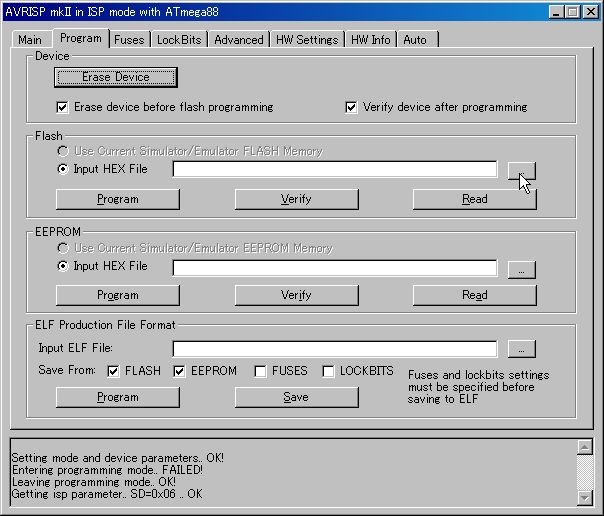Click the Flash HEX file path field
Viewport: 604px width, 516px height.
tap(335, 169)
